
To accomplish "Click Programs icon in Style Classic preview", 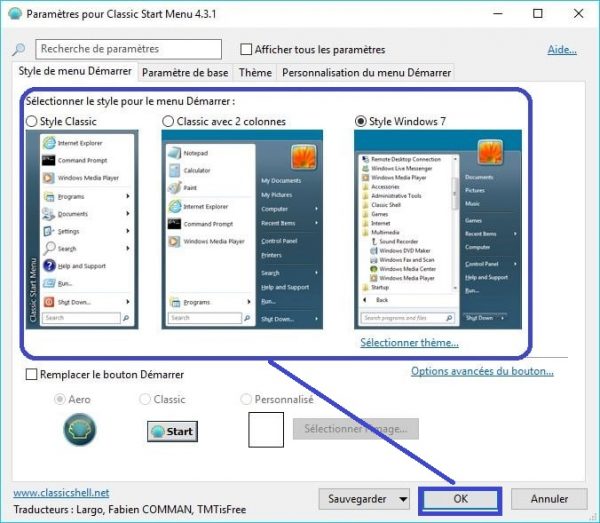I will point(49,197).
